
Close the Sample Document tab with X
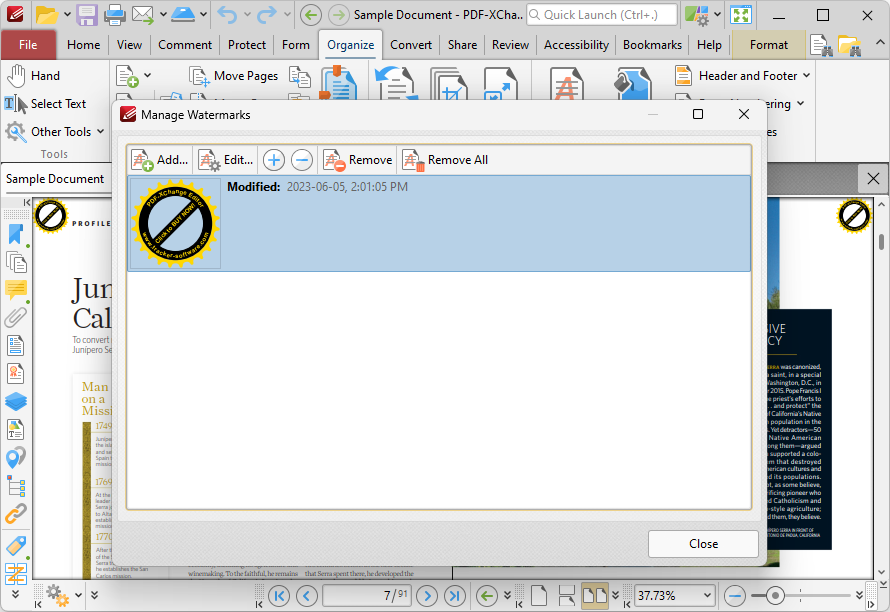(x=873, y=179)
